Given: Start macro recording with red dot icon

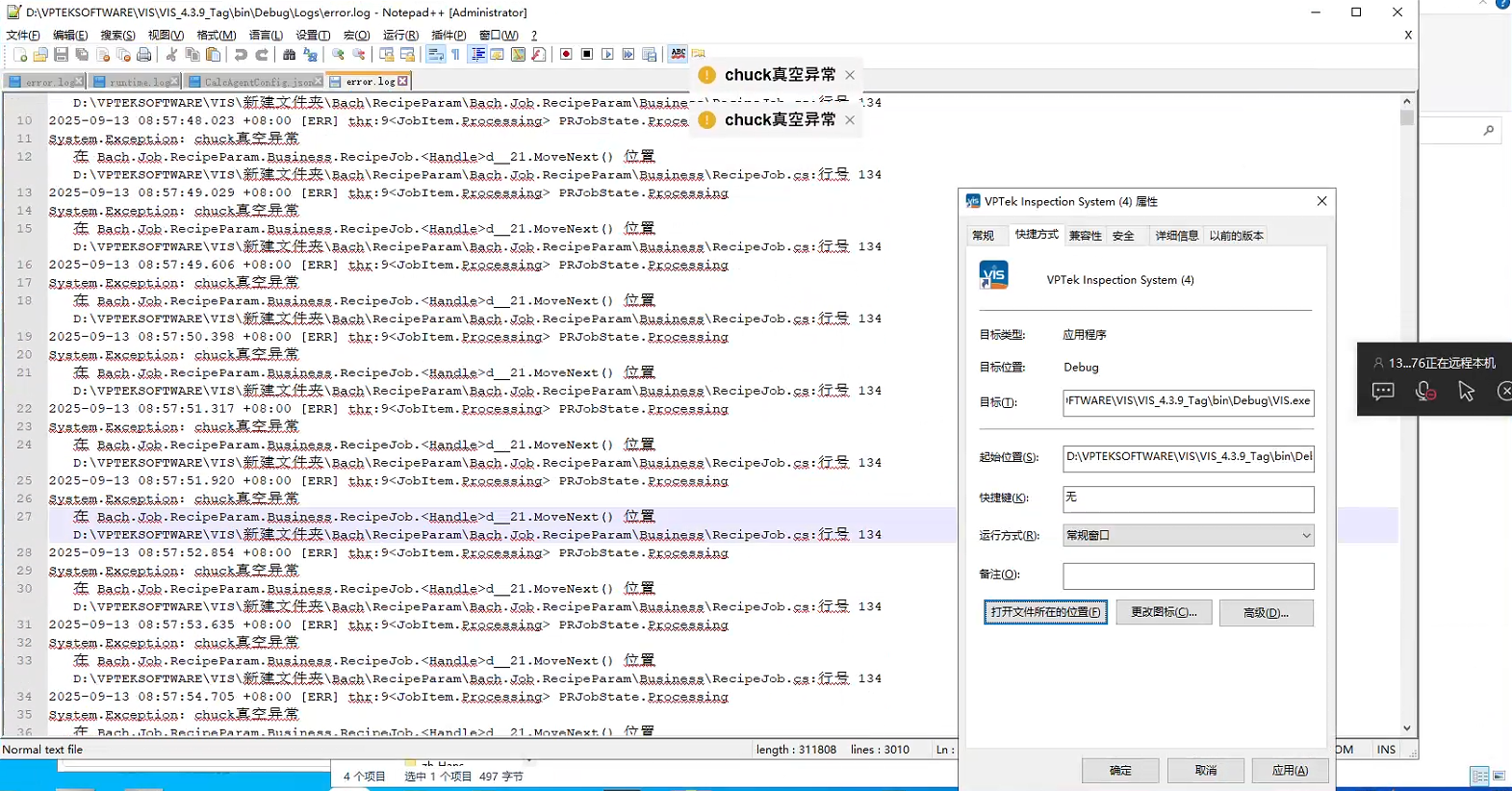Looking at the screenshot, I should 566,55.
